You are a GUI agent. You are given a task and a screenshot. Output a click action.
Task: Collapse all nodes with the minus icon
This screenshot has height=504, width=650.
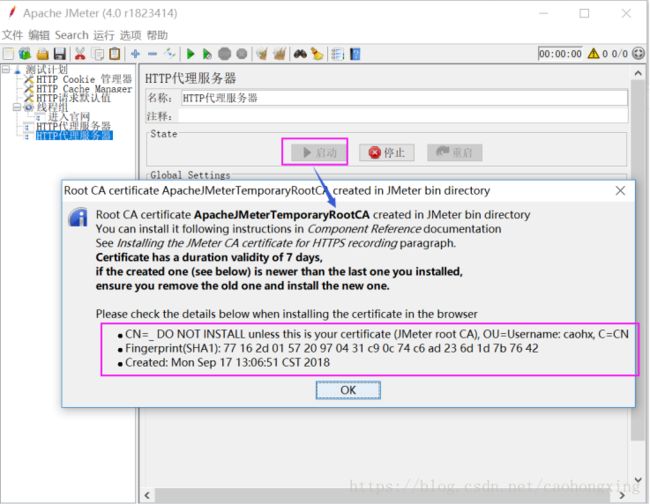tap(153, 54)
